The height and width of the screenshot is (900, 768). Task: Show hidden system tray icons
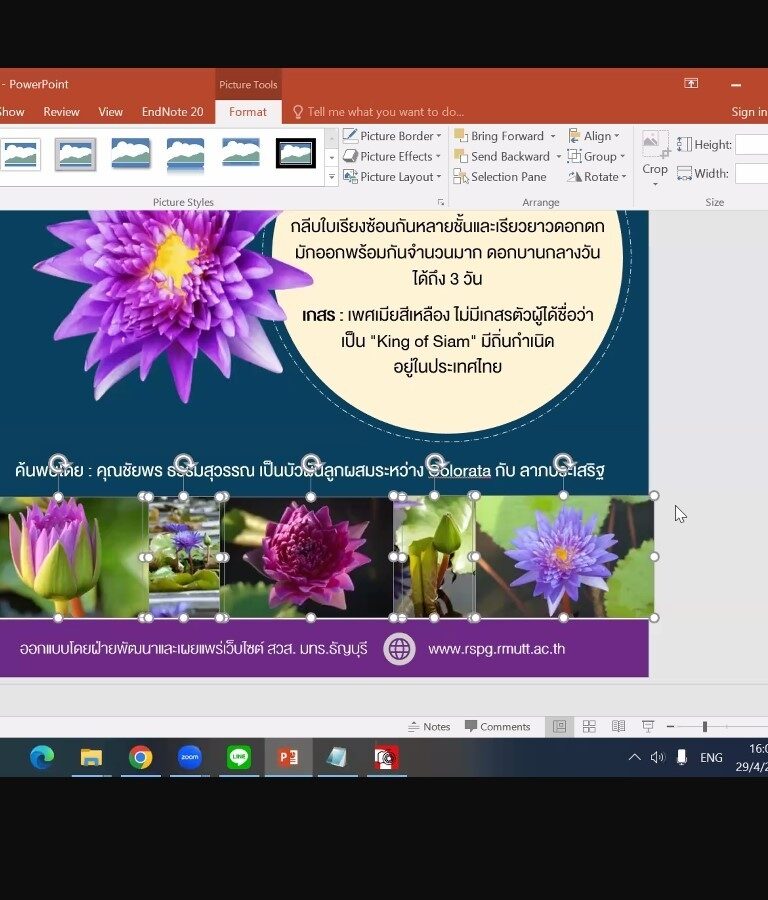(634, 758)
